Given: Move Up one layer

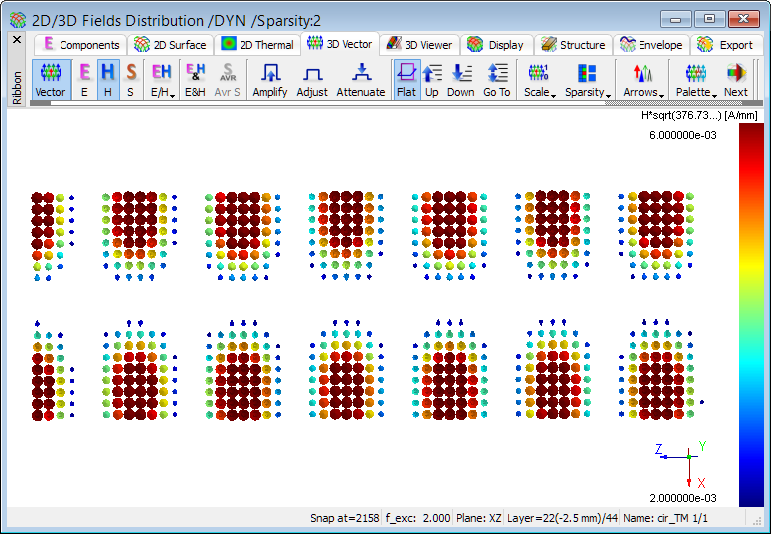Looking at the screenshot, I should click(432, 80).
